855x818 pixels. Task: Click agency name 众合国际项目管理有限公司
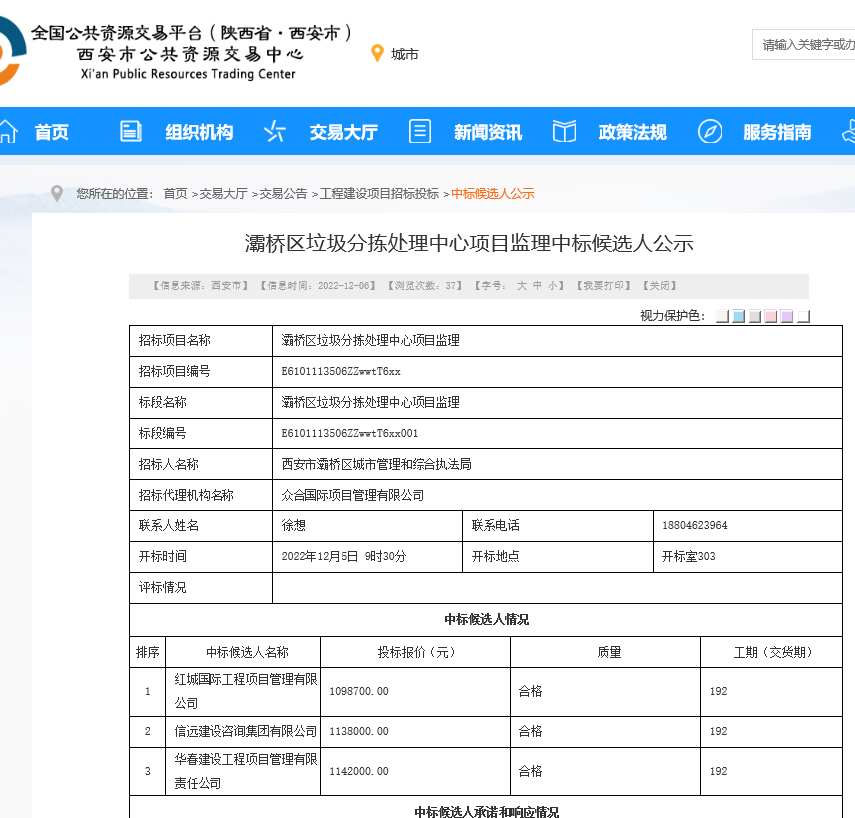coord(353,495)
